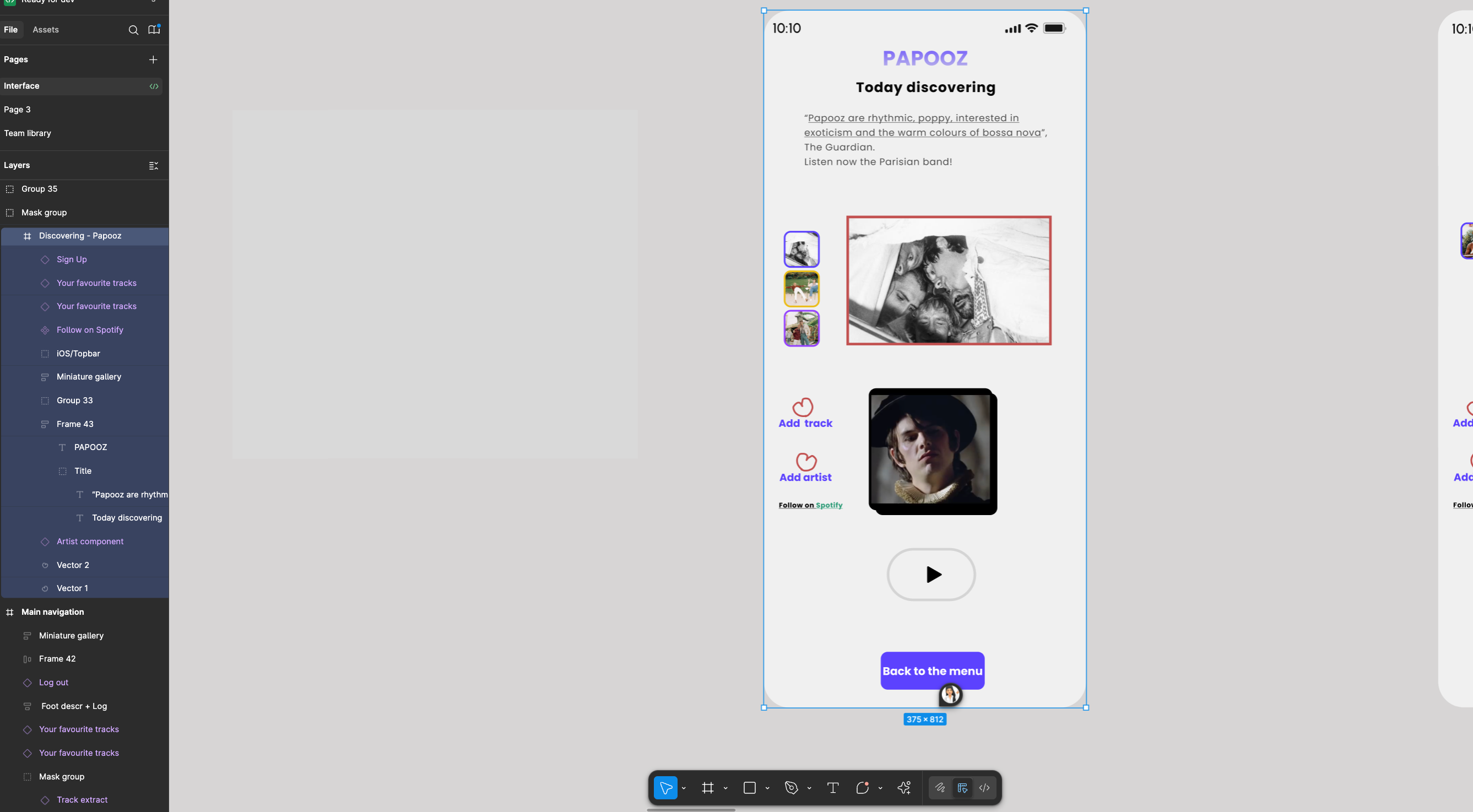
Task: Collapse all layers using the Layers header icon
Action: (153, 166)
